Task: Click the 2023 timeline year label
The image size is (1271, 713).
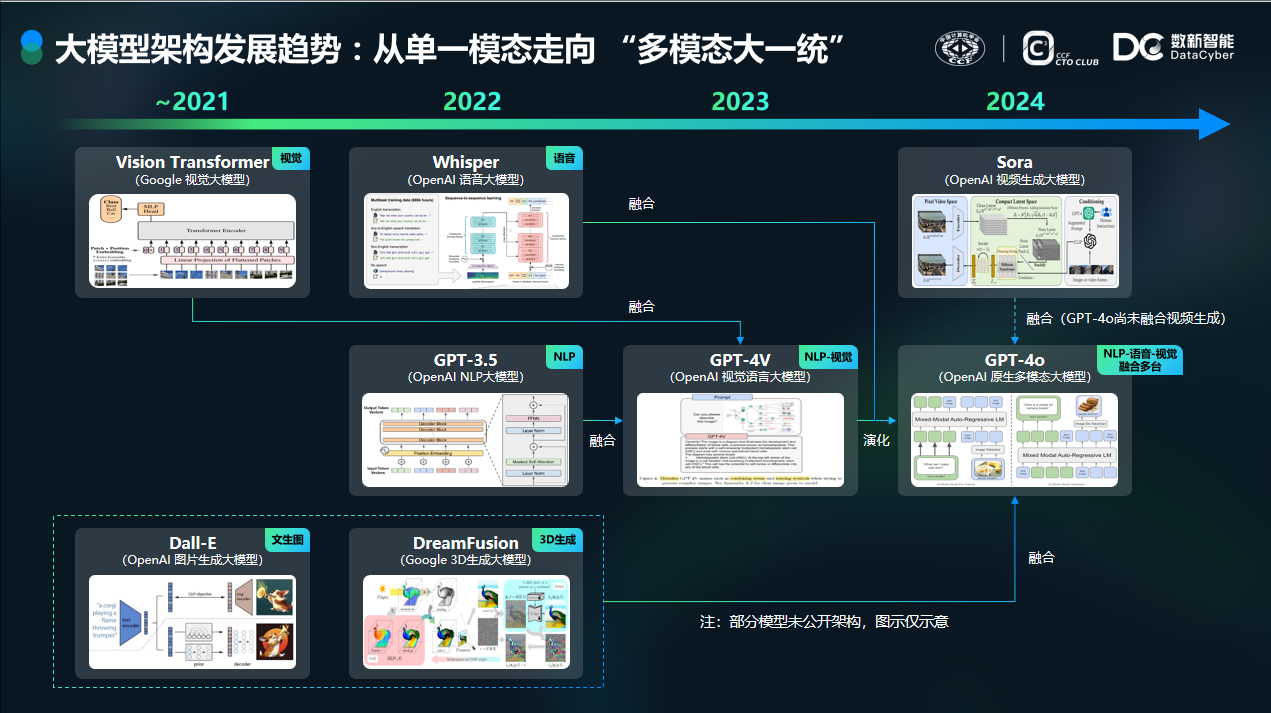Action: pyautogui.click(x=740, y=102)
